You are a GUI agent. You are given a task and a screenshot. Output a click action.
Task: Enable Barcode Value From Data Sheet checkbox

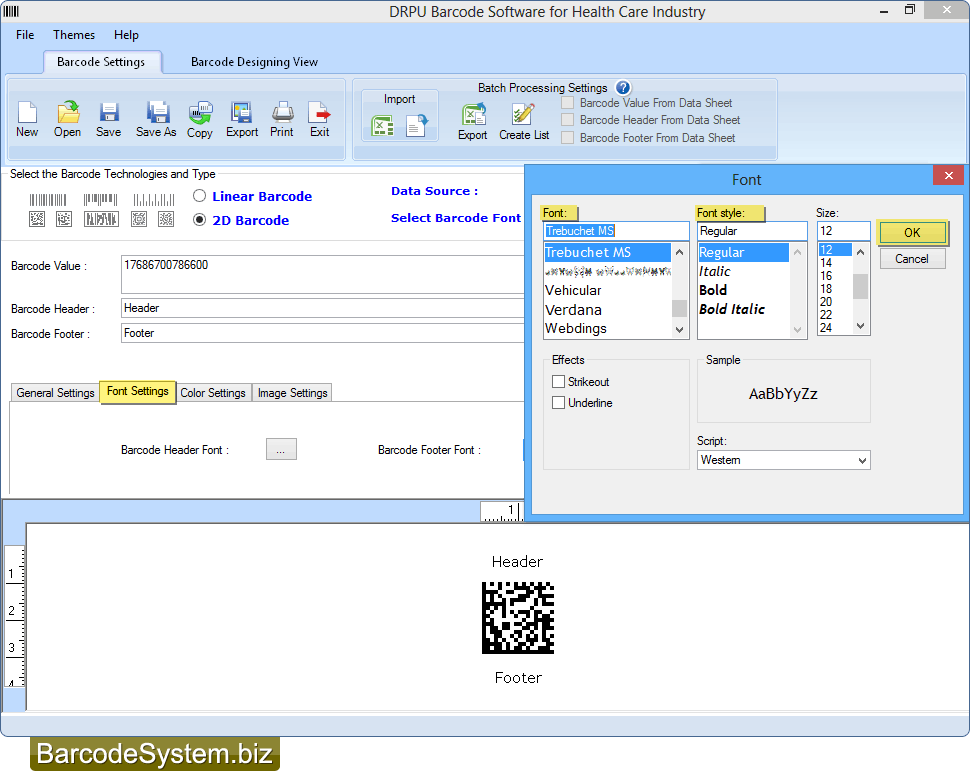[x=567, y=103]
